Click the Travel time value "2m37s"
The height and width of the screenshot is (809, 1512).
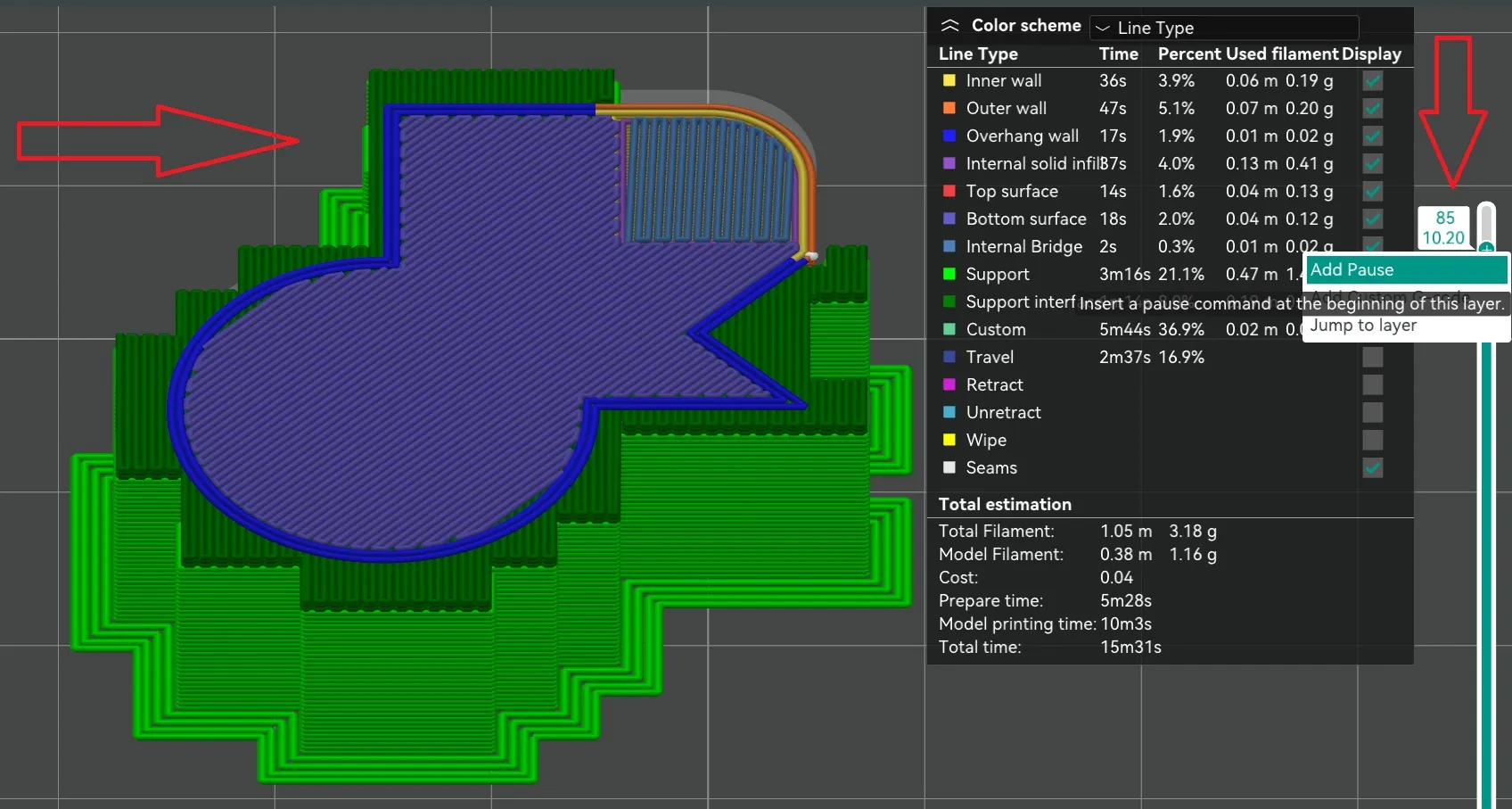(1125, 357)
